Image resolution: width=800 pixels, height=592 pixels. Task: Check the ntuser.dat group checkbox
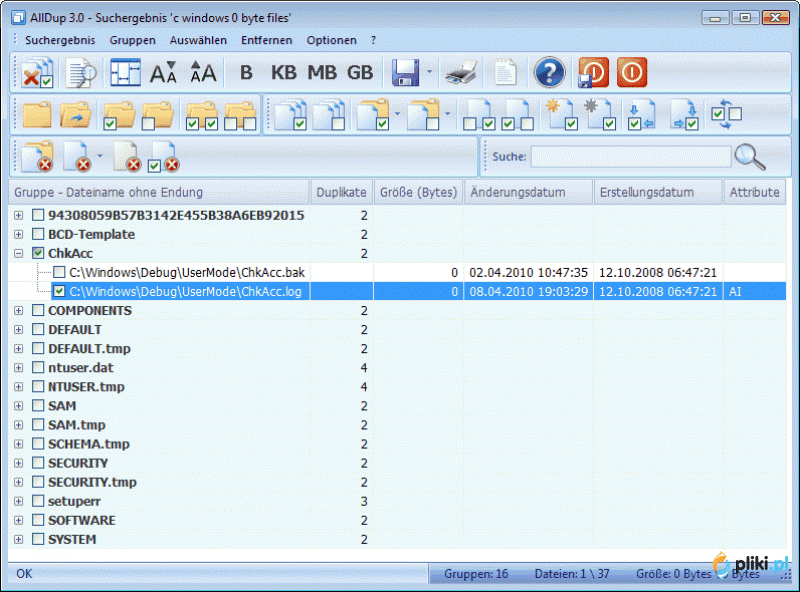click(x=38, y=367)
